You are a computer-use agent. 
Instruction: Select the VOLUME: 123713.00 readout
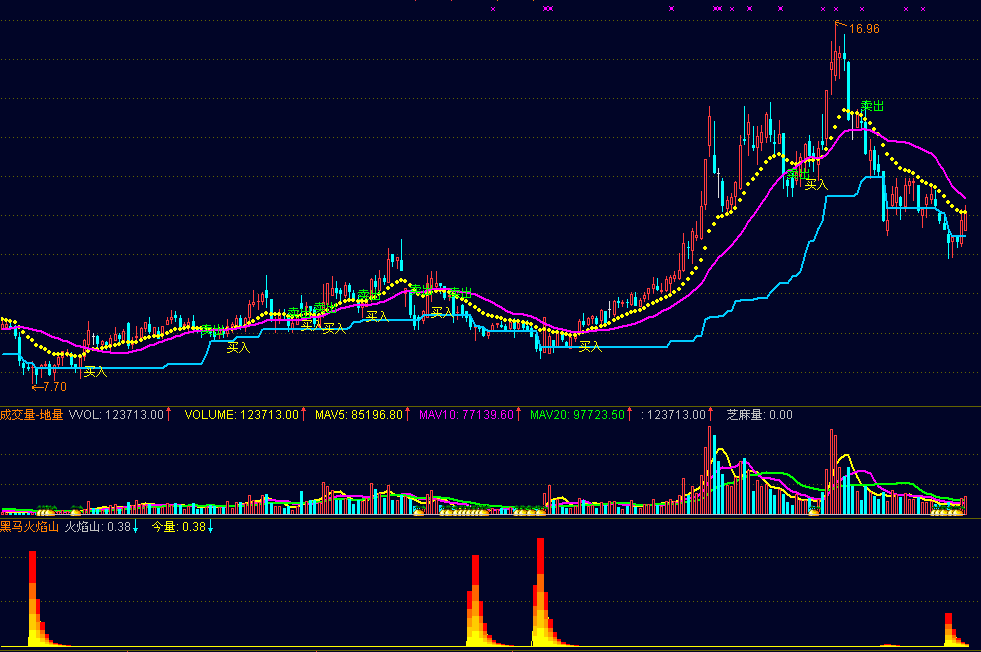241,415
